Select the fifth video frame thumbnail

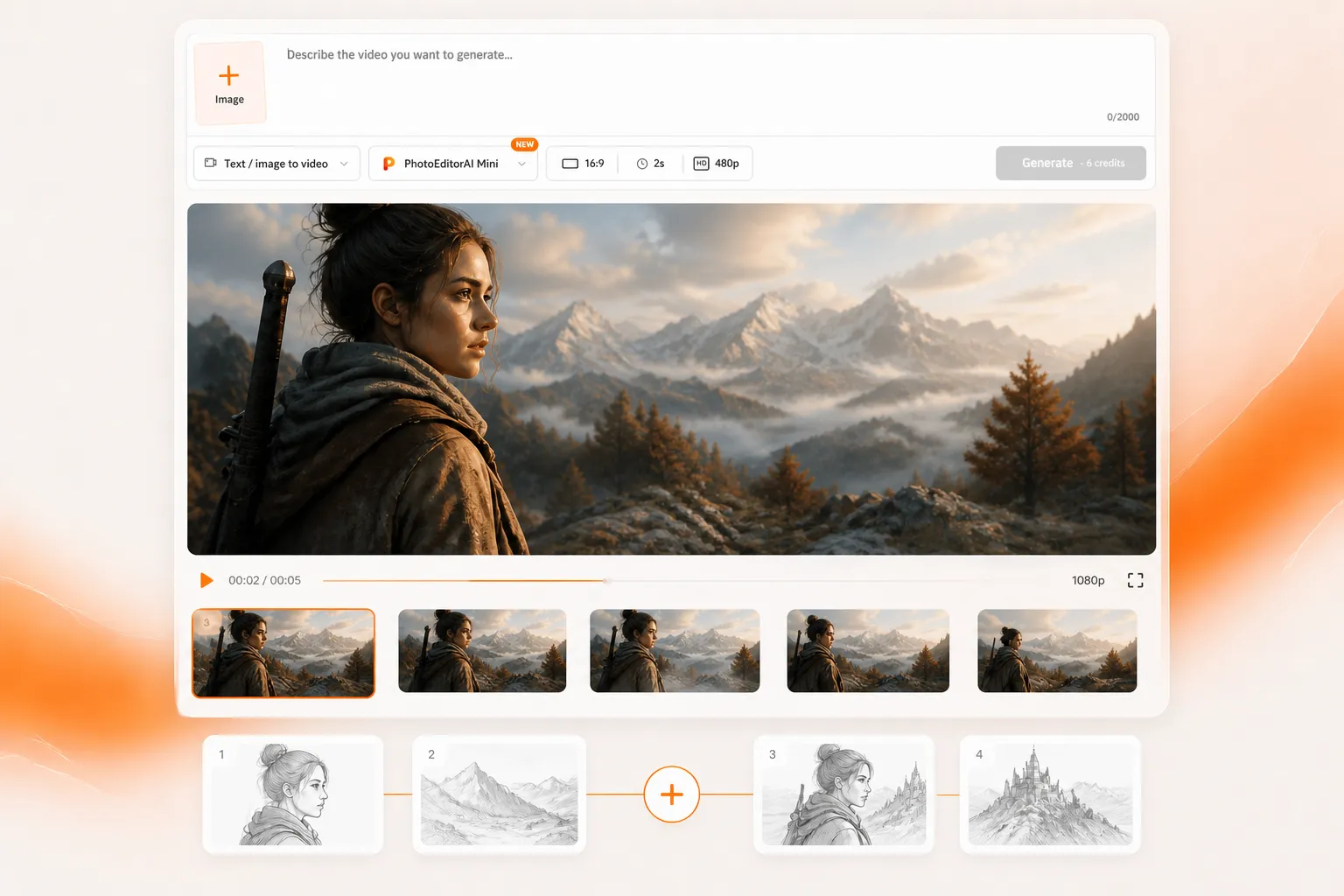[x=1057, y=651]
